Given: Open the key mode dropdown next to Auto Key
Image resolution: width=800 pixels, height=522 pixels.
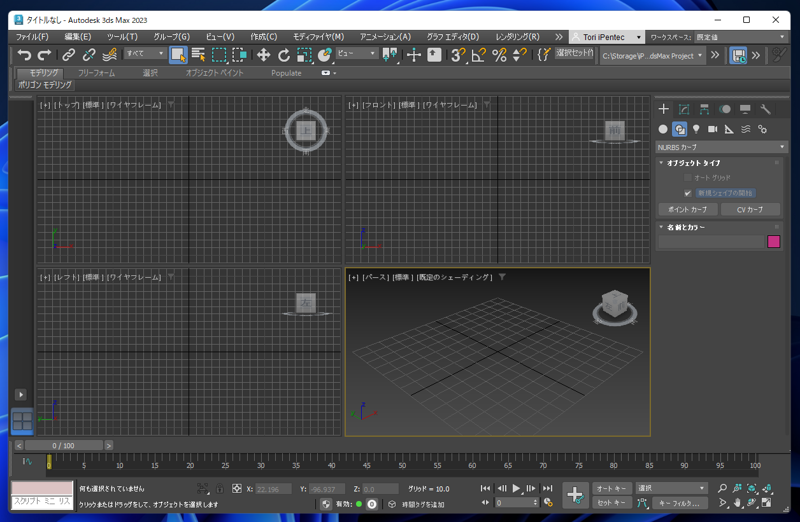Looking at the screenshot, I should tap(671, 488).
